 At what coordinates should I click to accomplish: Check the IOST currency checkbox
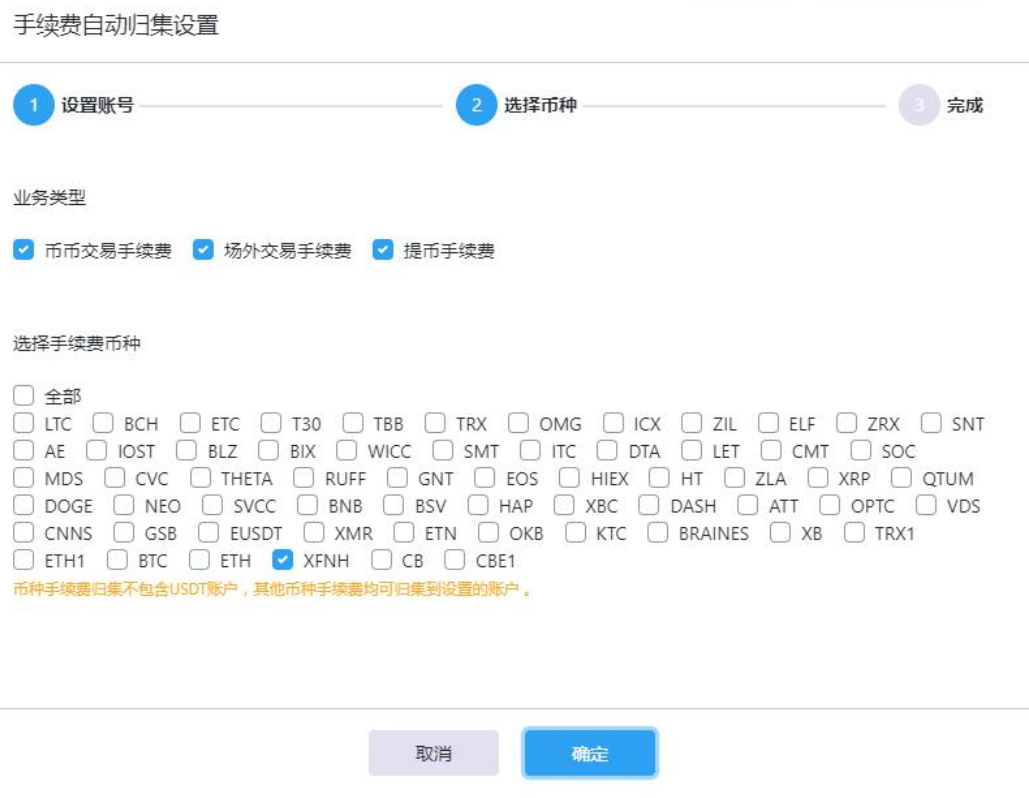(96, 451)
